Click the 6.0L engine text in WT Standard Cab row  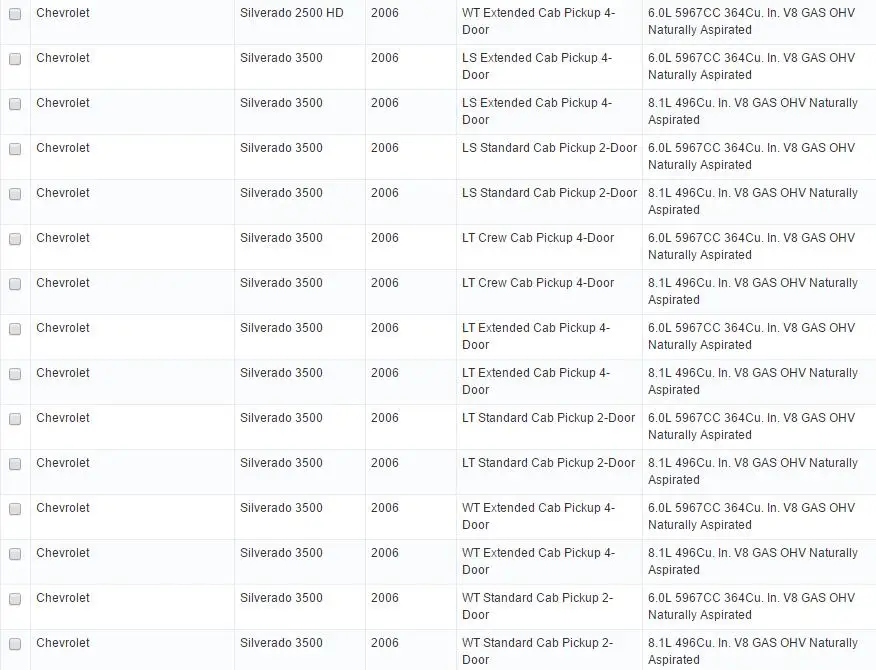coord(751,606)
